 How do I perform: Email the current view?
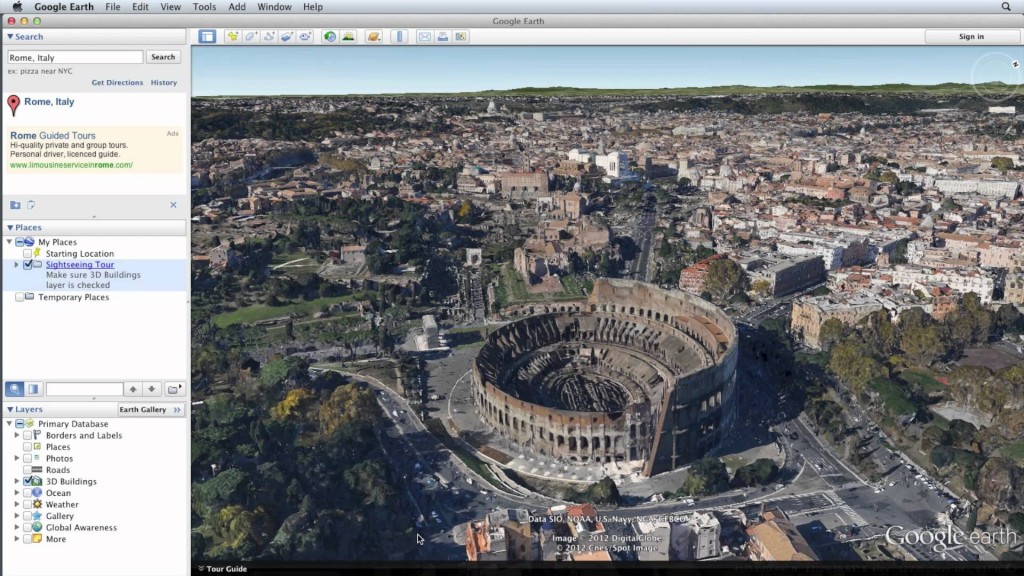(425, 36)
